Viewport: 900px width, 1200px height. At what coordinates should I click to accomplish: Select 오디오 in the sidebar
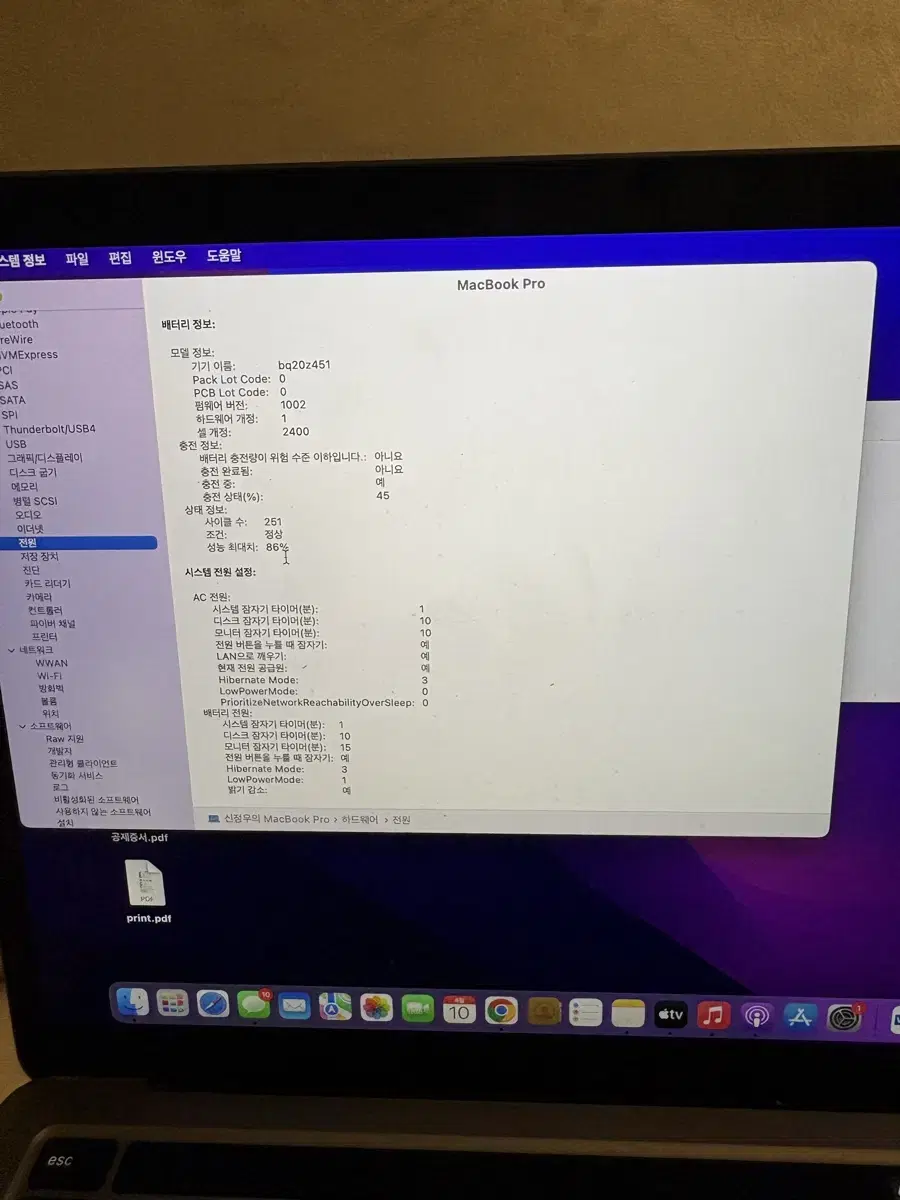(x=27, y=515)
